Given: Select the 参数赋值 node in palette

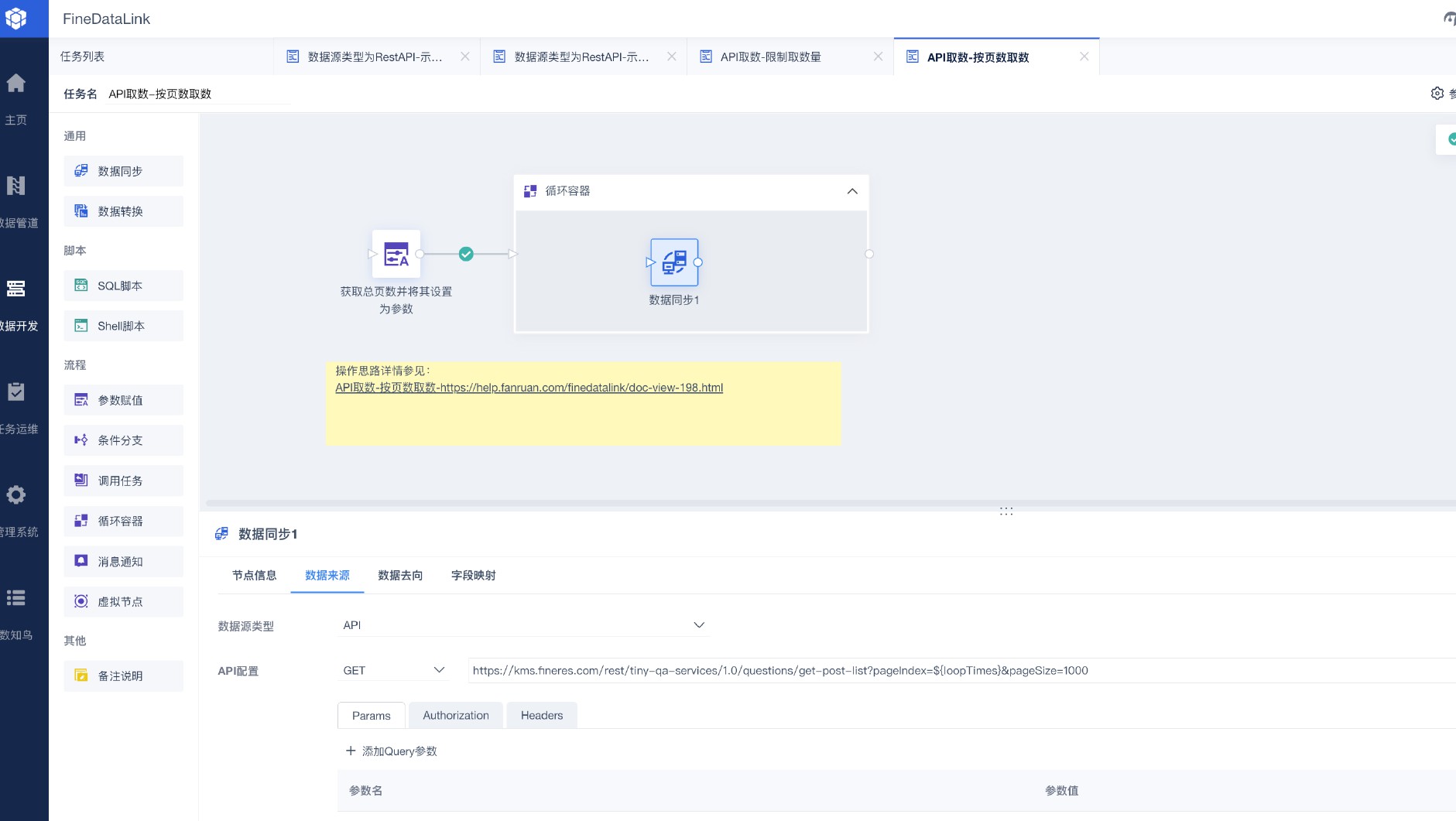Looking at the screenshot, I should click(124, 400).
